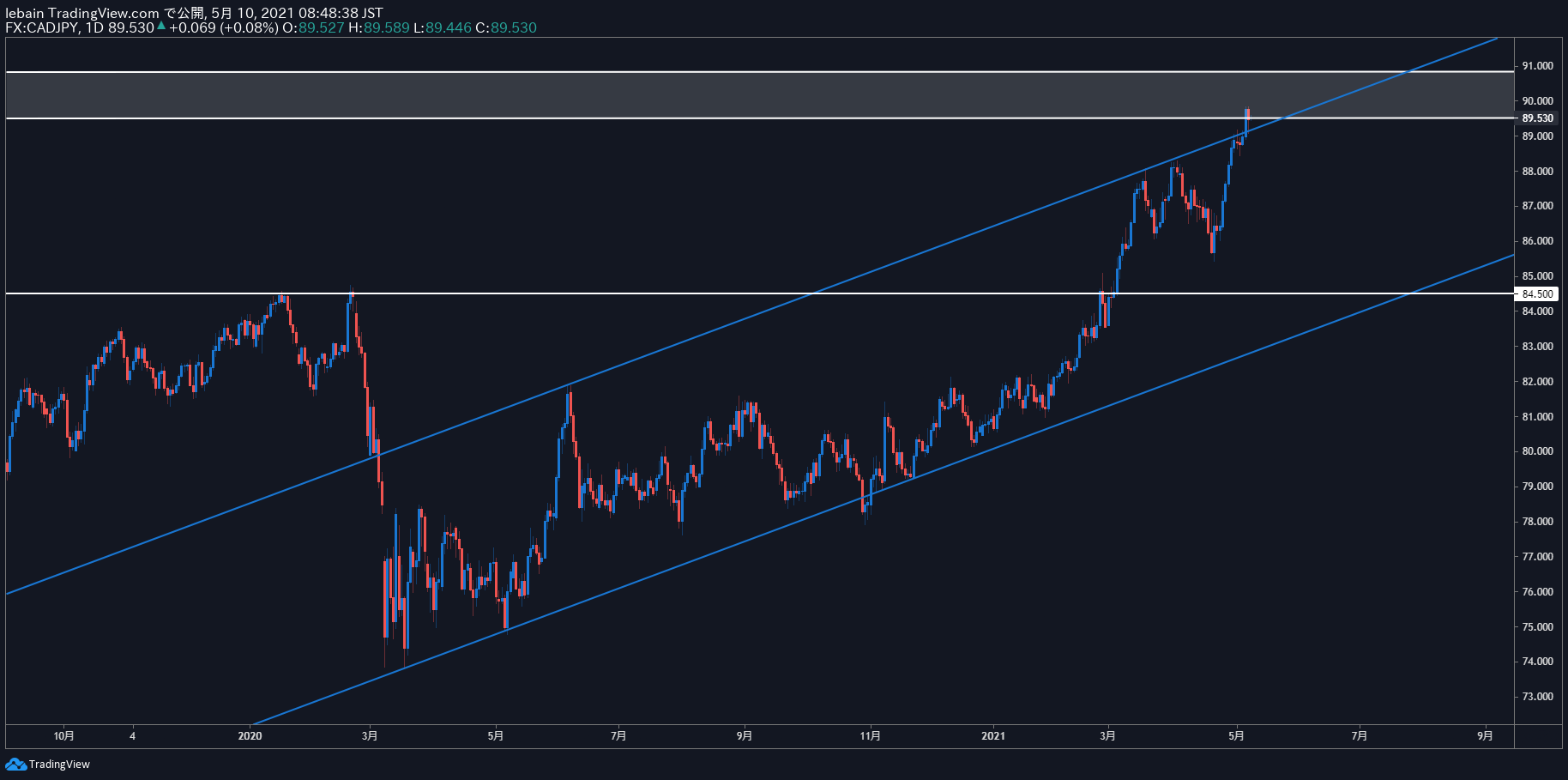This screenshot has height=780, width=1568.
Task: Click the 2020 time axis label
Action: pos(250,735)
